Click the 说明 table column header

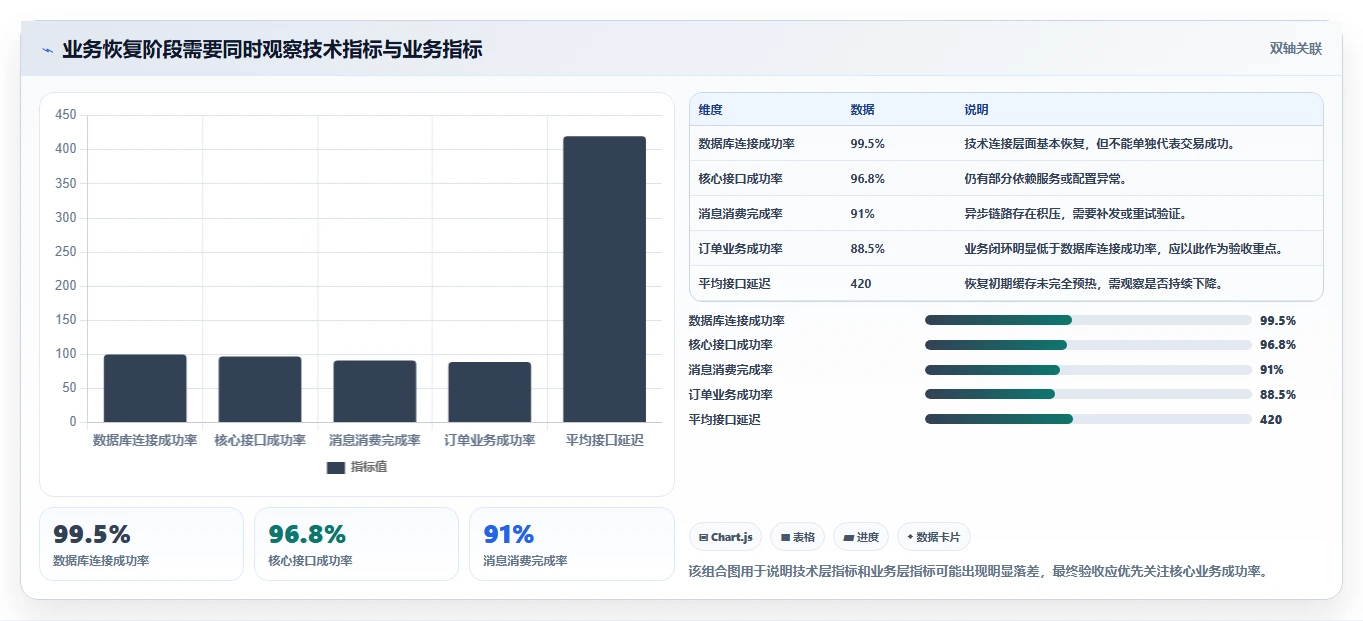pyautogui.click(x=976, y=110)
